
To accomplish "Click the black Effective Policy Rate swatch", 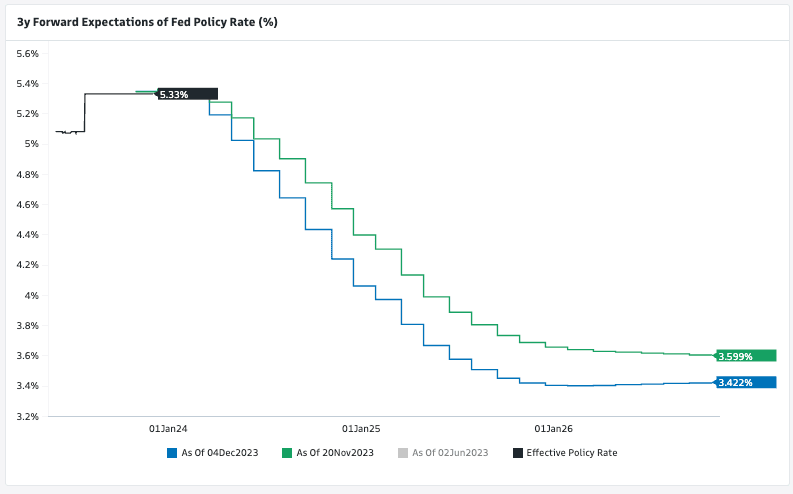I will (x=517, y=453).
